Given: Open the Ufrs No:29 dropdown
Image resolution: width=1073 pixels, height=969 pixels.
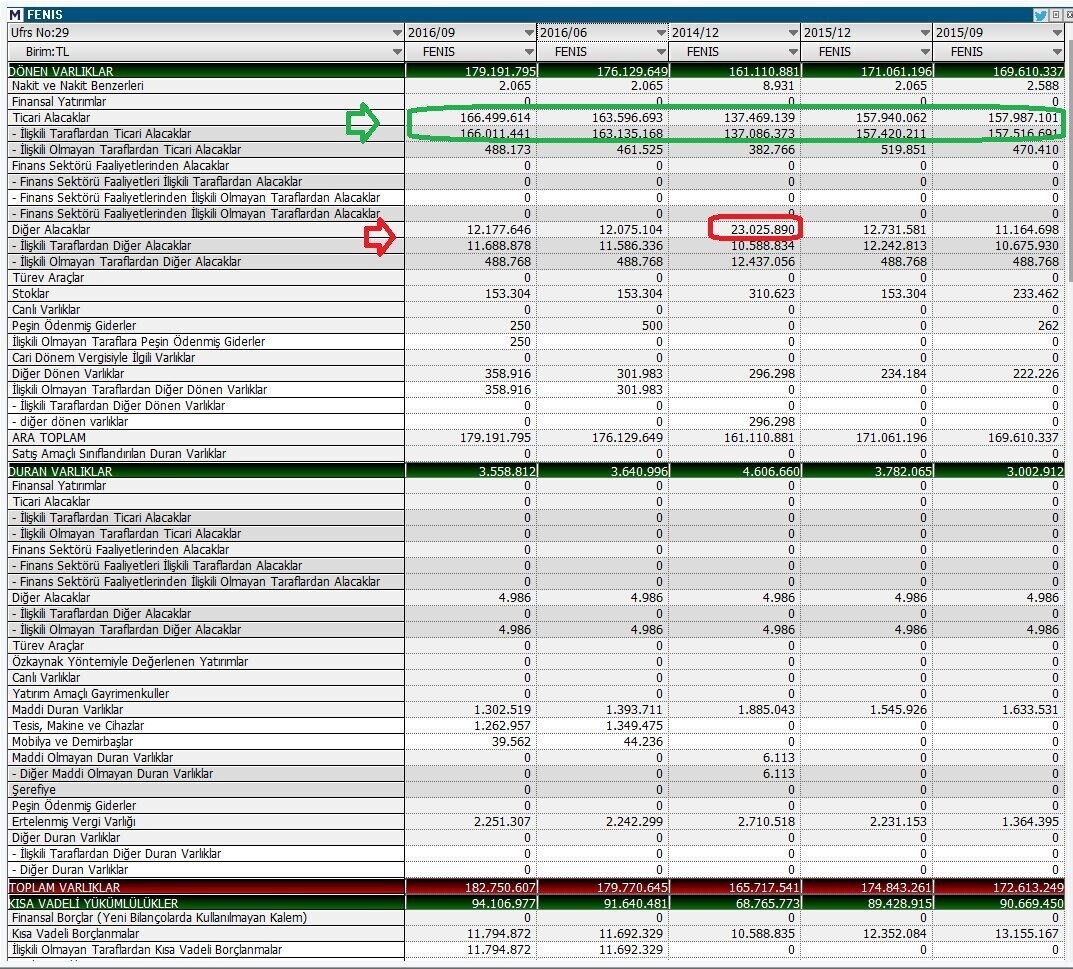Looking at the screenshot, I should point(397,33).
